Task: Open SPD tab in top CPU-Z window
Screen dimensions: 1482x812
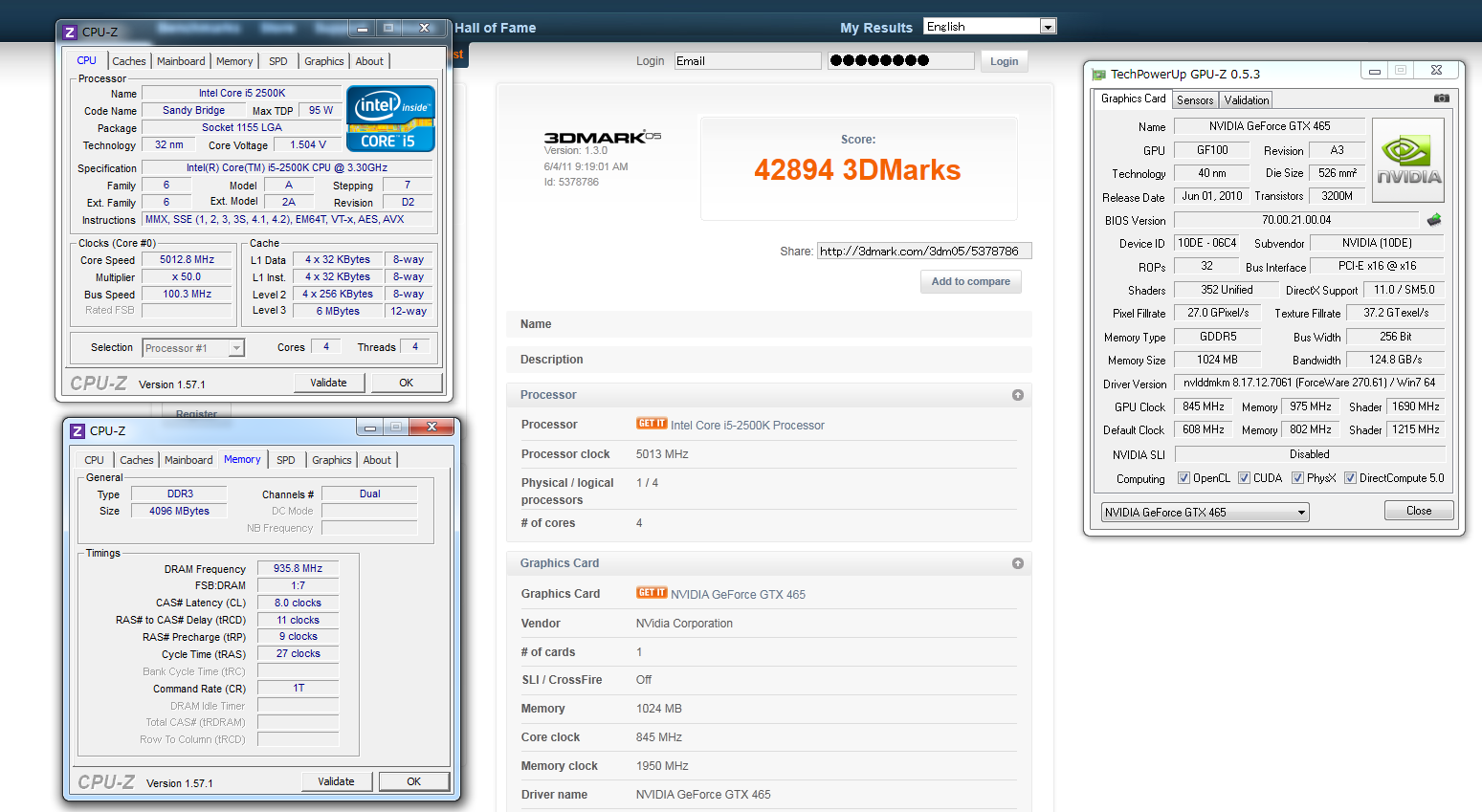Action: click(278, 61)
